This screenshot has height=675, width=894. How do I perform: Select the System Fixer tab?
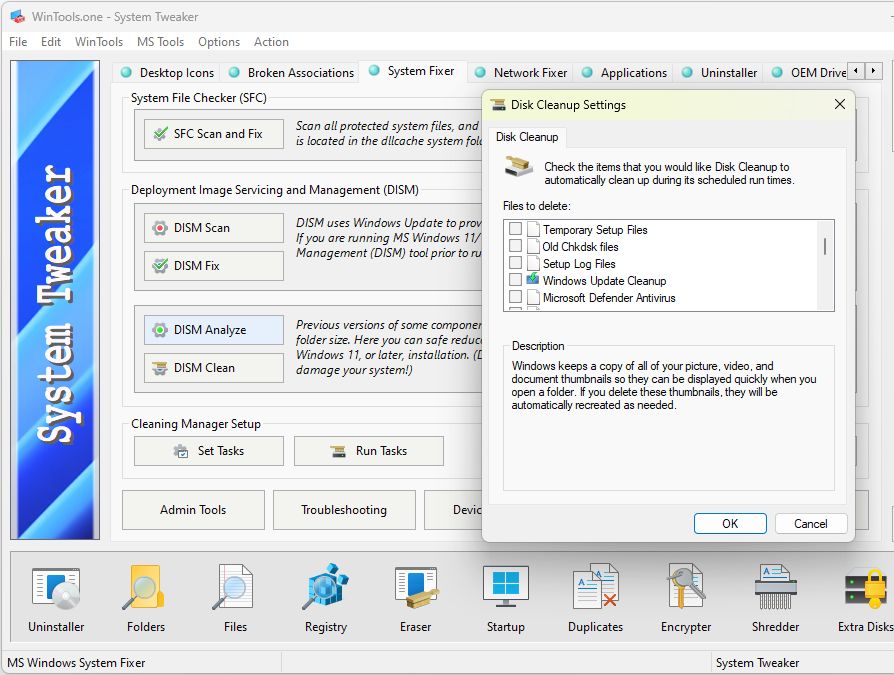(x=413, y=71)
